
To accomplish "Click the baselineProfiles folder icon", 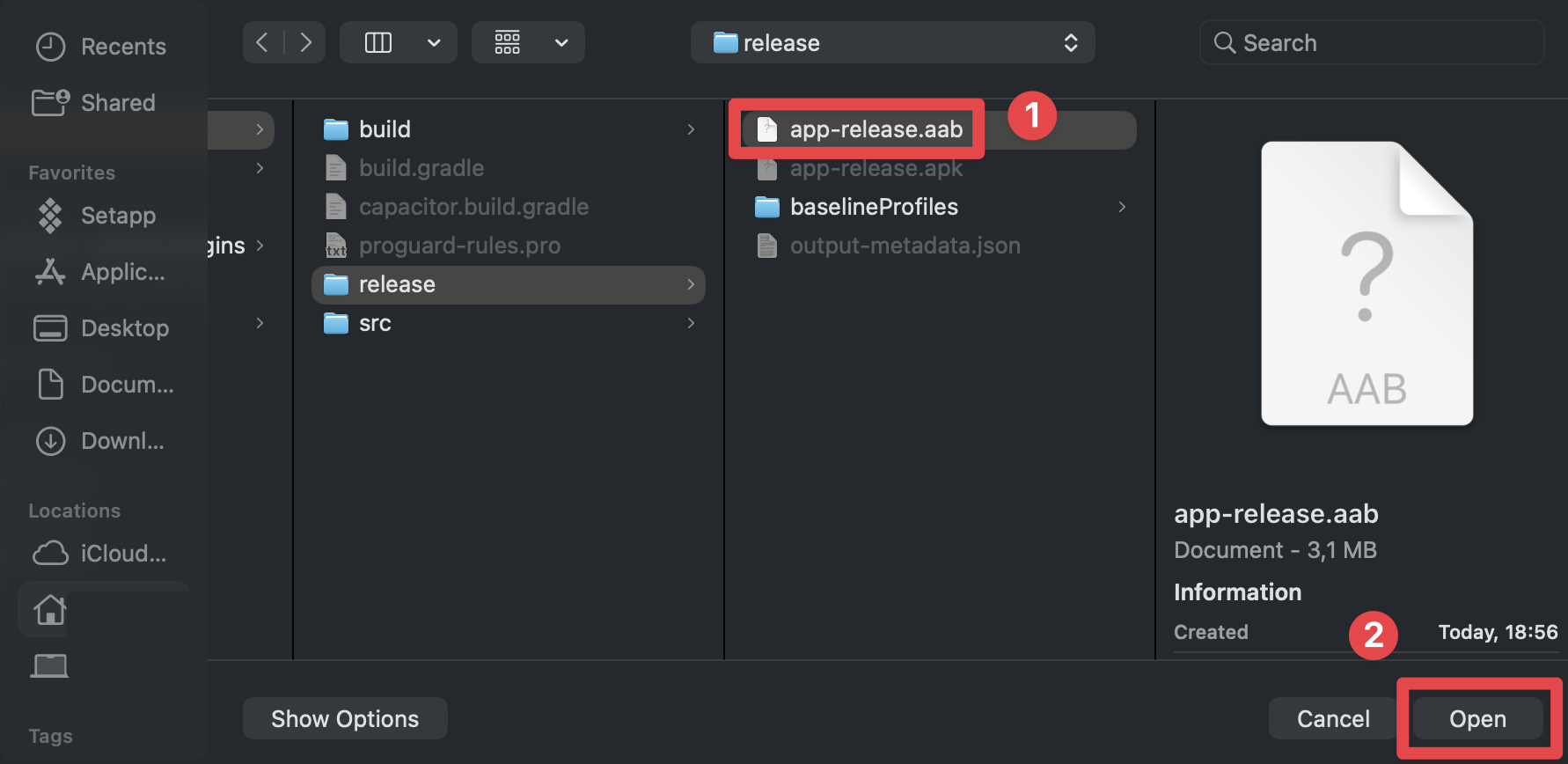I will [767, 208].
